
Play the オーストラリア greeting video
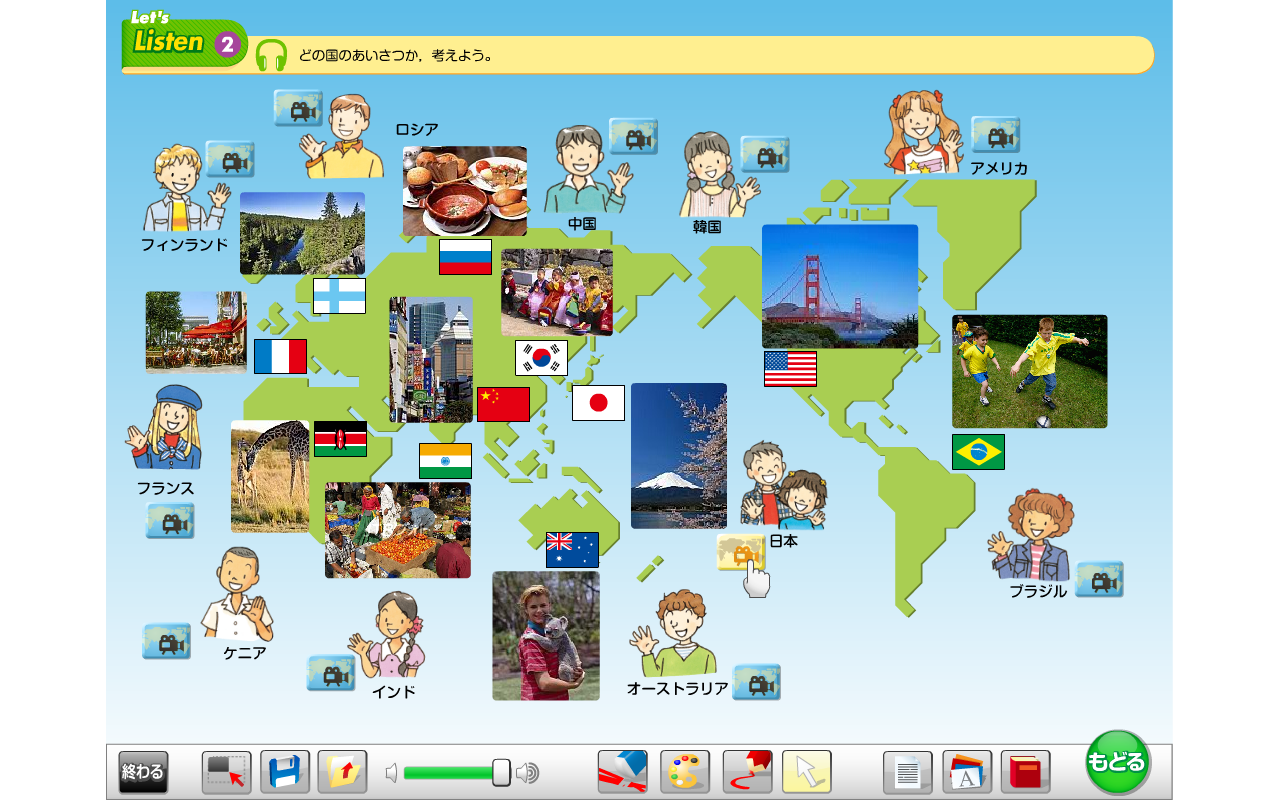[x=756, y=683]
